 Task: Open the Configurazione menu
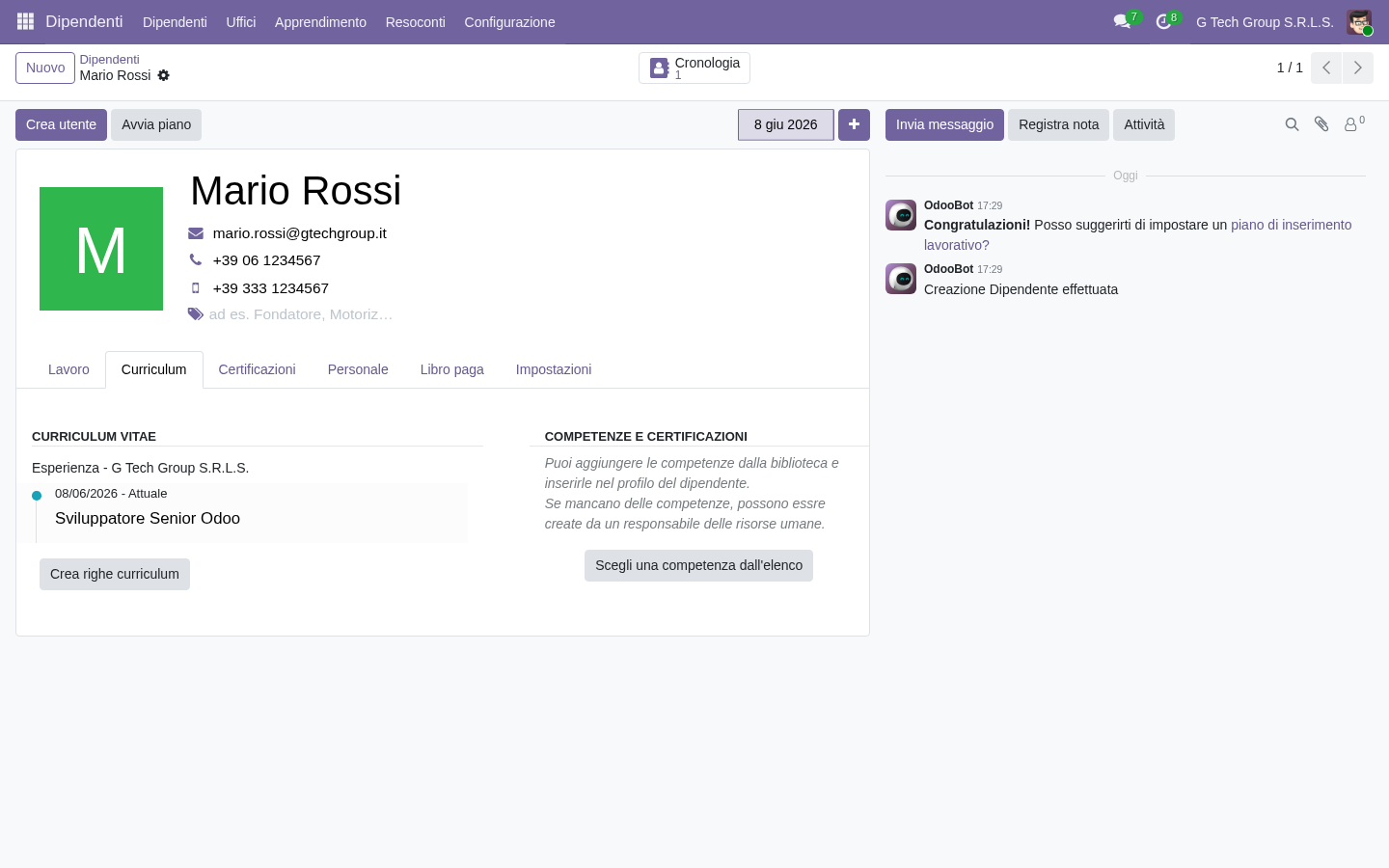click(x=509, y=22)
